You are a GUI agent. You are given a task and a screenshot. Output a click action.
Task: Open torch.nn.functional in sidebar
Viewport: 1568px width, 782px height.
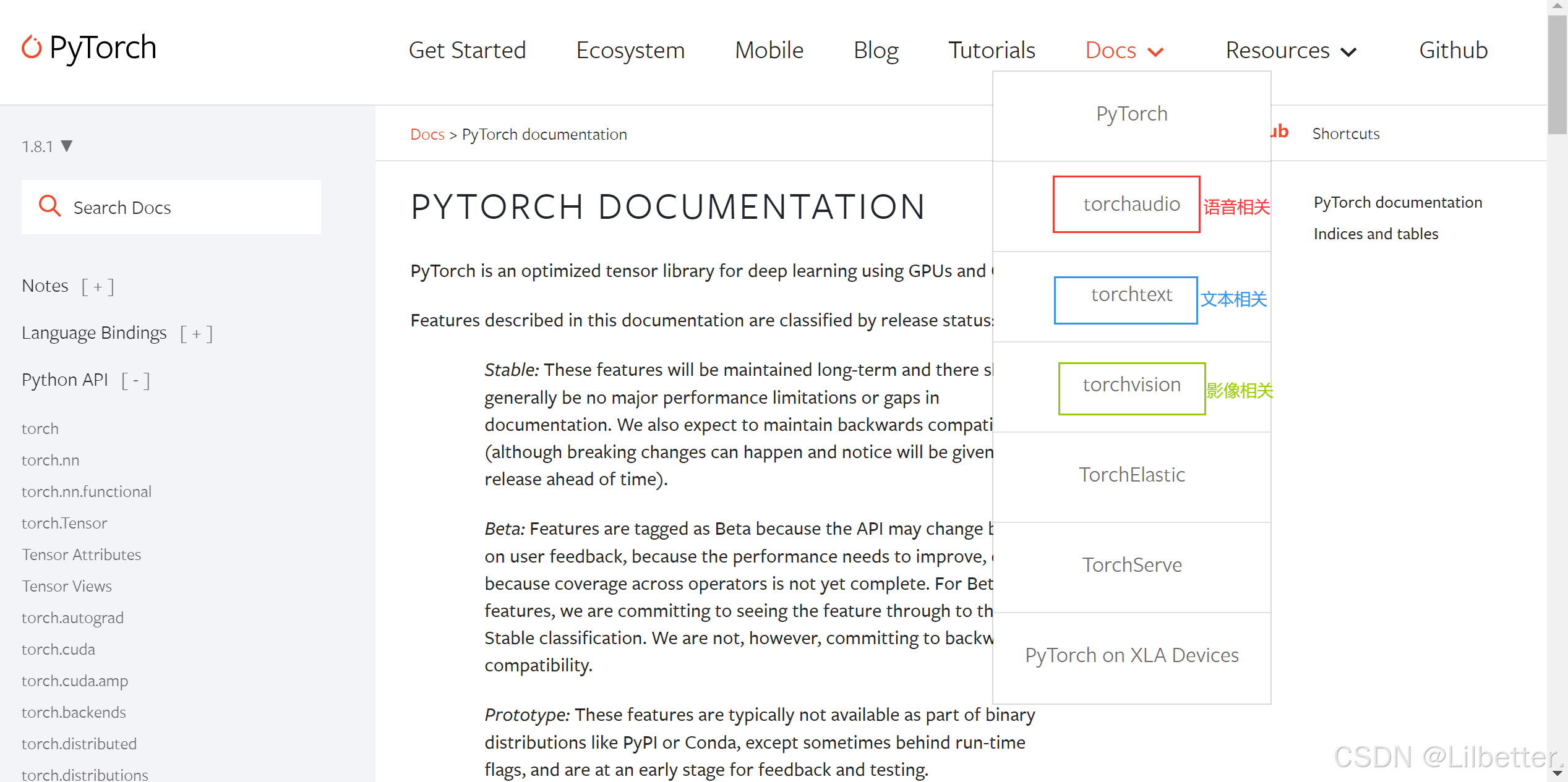pos(87,491)
